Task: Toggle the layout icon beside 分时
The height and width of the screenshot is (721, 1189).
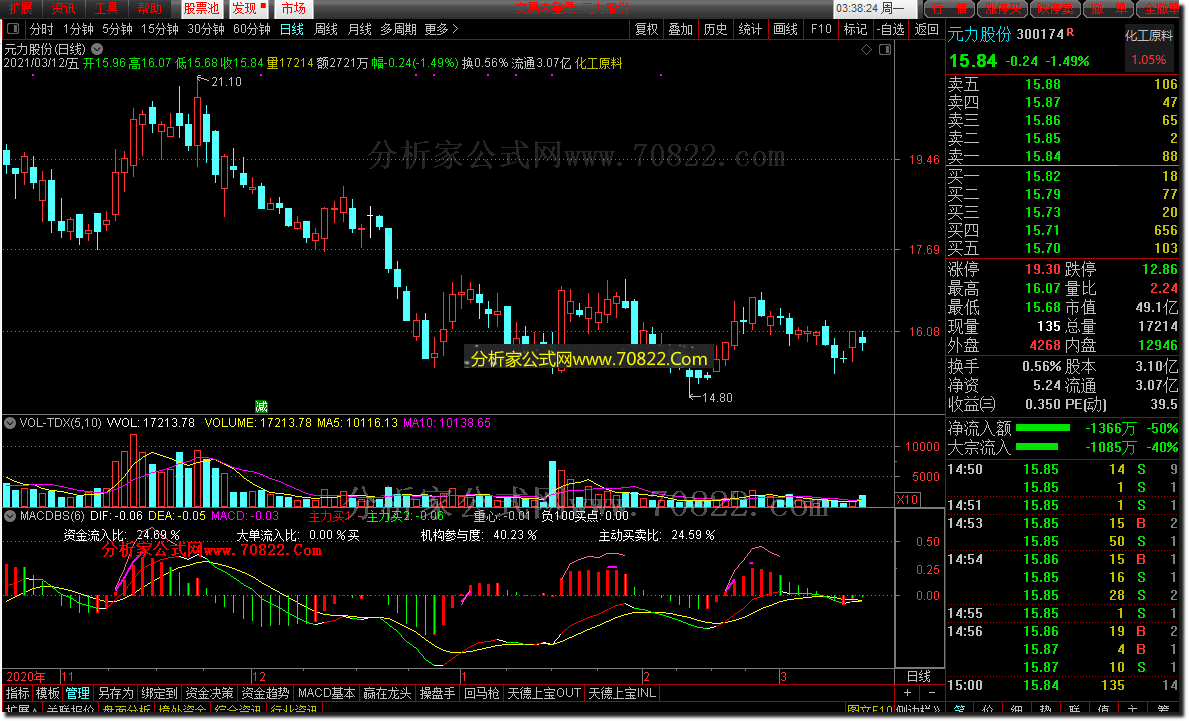Action: pos(13,29)
